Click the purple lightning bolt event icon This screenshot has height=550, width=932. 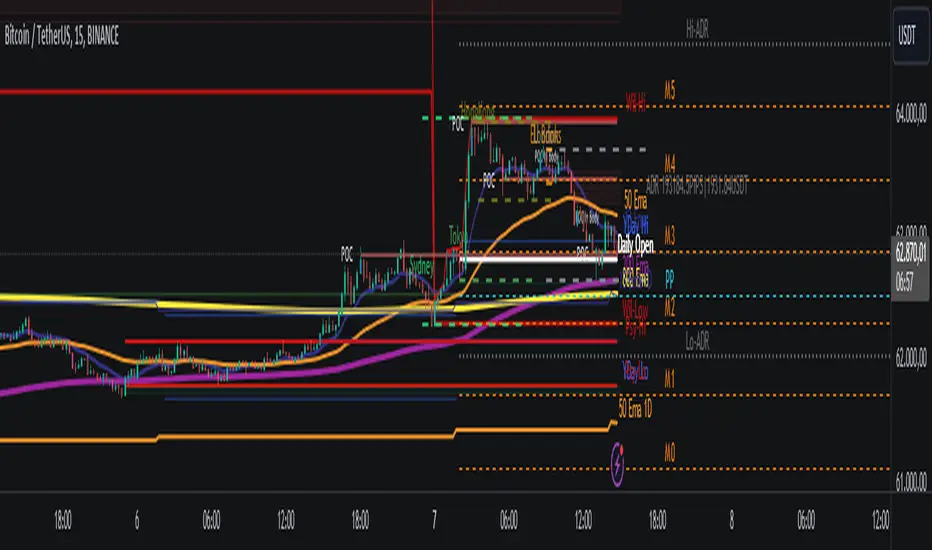[x=618, y=464]
